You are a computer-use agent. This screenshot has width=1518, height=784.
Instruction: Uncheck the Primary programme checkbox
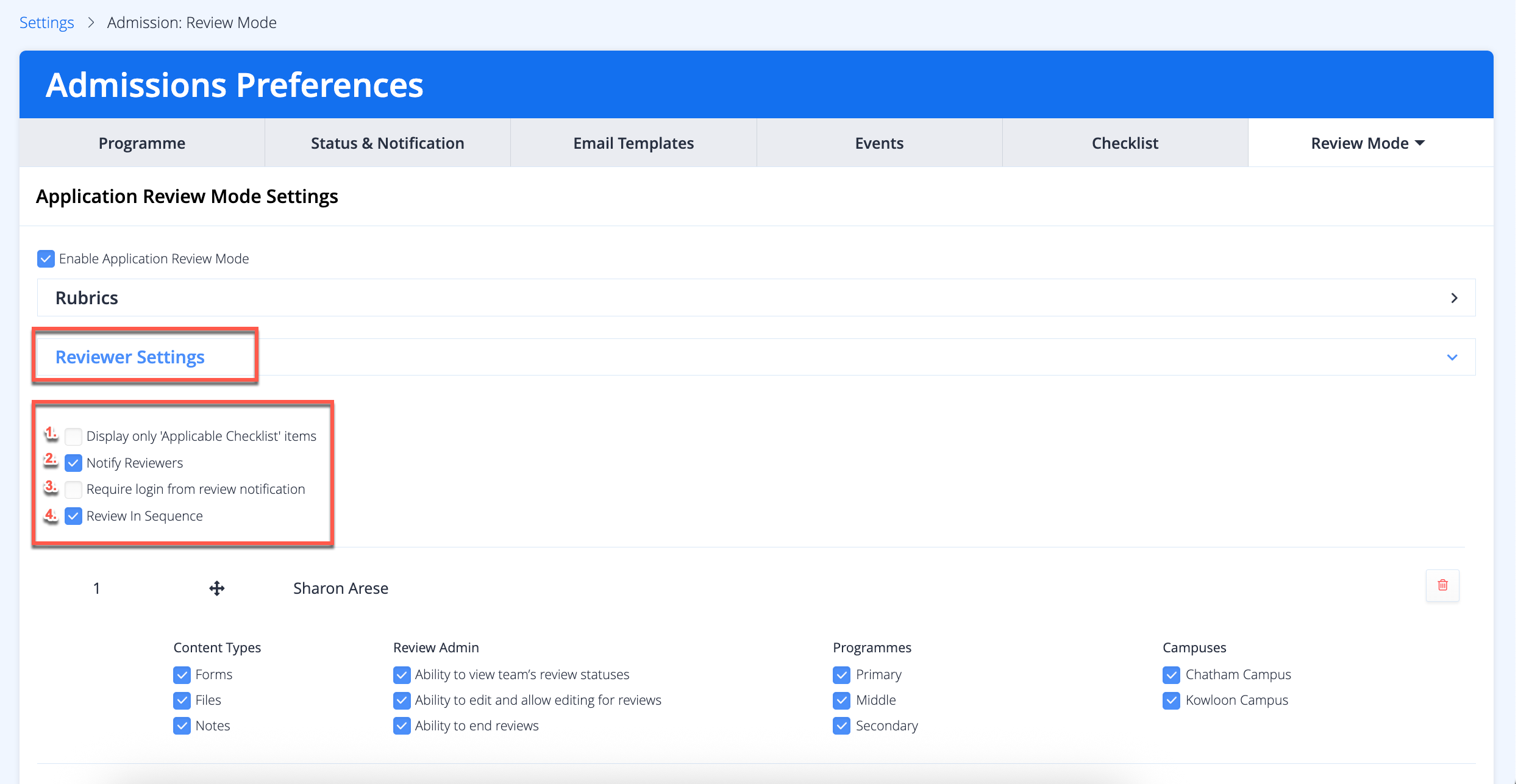tap(841, 675)
